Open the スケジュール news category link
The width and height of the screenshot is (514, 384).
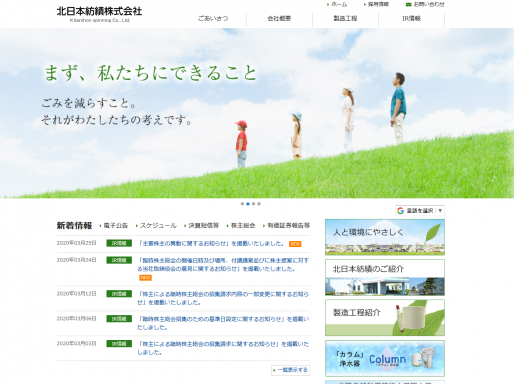158,226
